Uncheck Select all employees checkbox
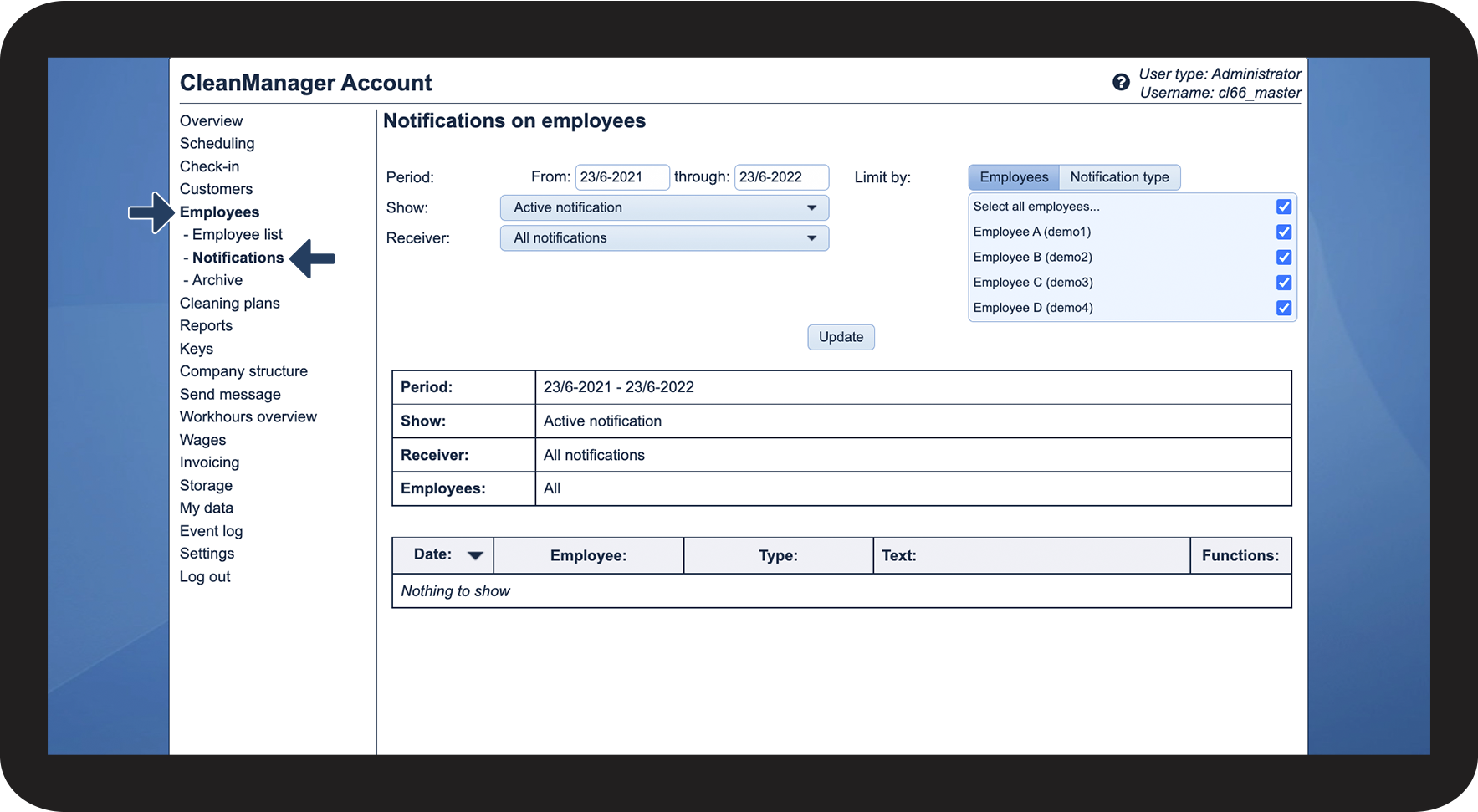The image size is (1478, 812). [x=1283, y=207]
